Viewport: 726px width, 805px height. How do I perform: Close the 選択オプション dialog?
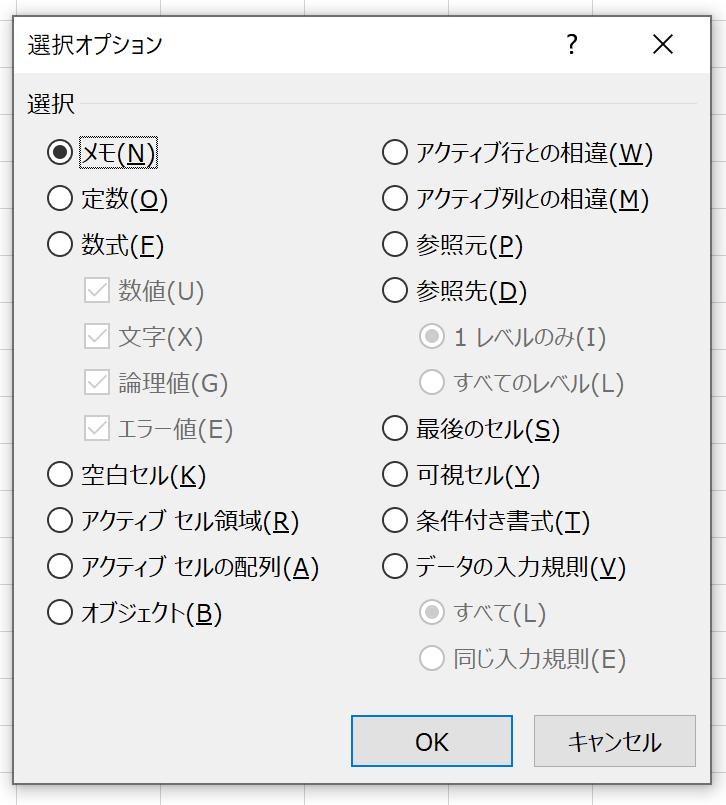(x=663, y=44)
